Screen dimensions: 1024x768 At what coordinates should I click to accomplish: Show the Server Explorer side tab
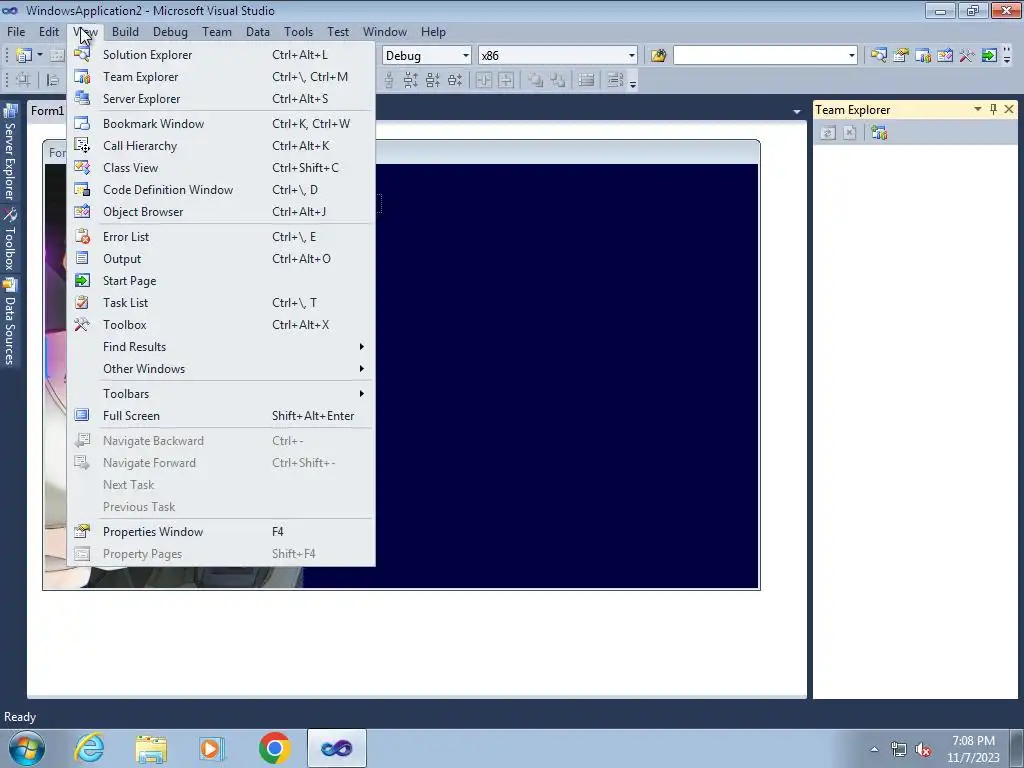click(x=10, y=153)
